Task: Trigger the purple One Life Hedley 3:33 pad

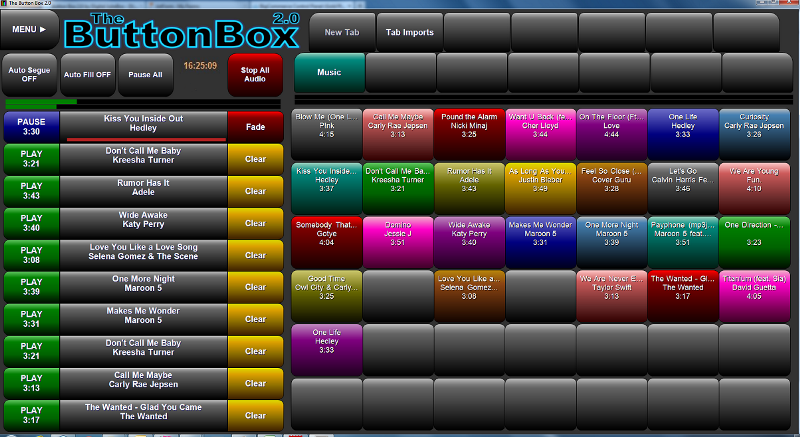Action: point(327,350)
